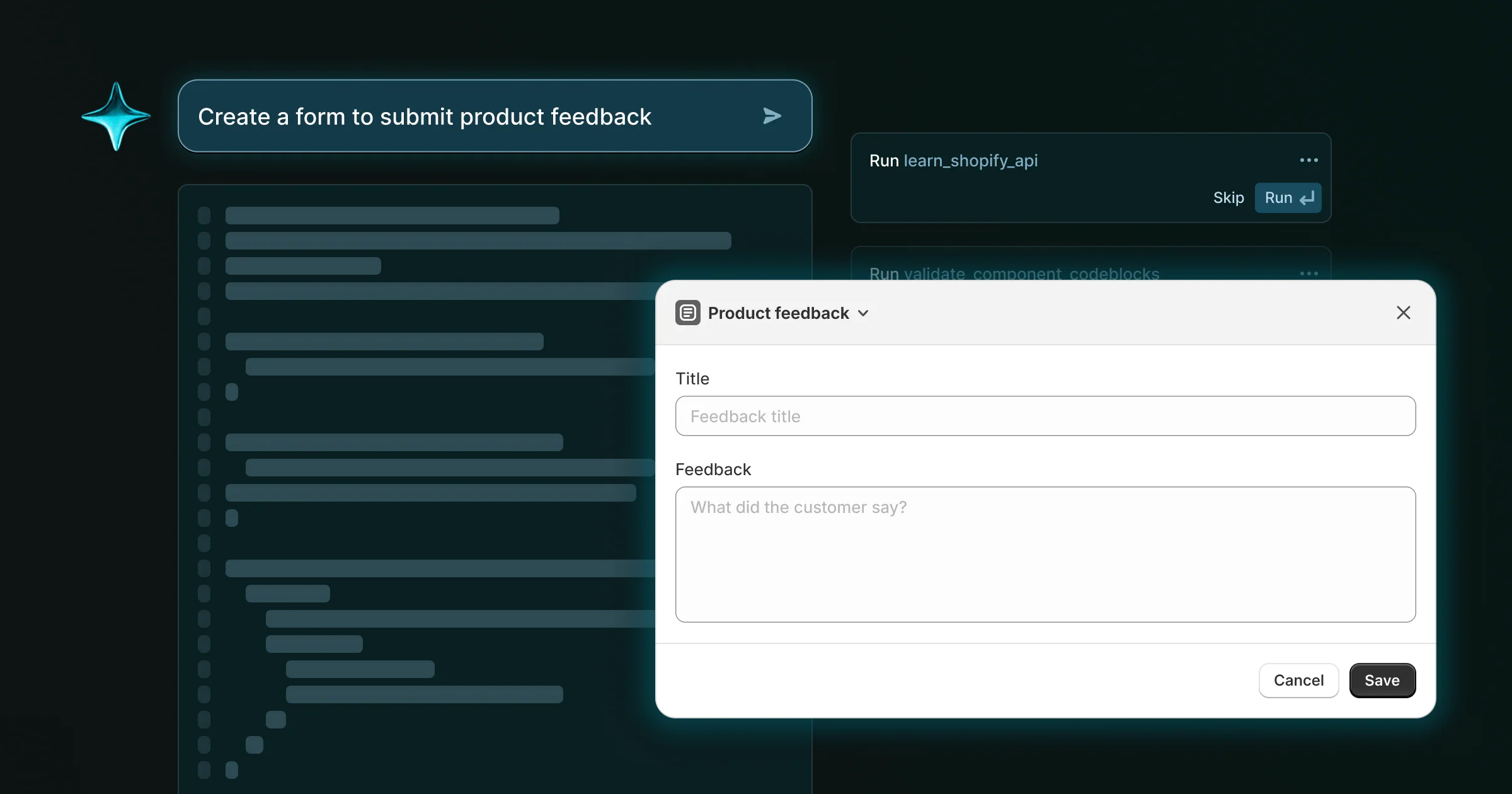This screenshot has width=1512, height=794.
Task: Click the learn_shopify_api run label
Action: click(x=971, y=161)
